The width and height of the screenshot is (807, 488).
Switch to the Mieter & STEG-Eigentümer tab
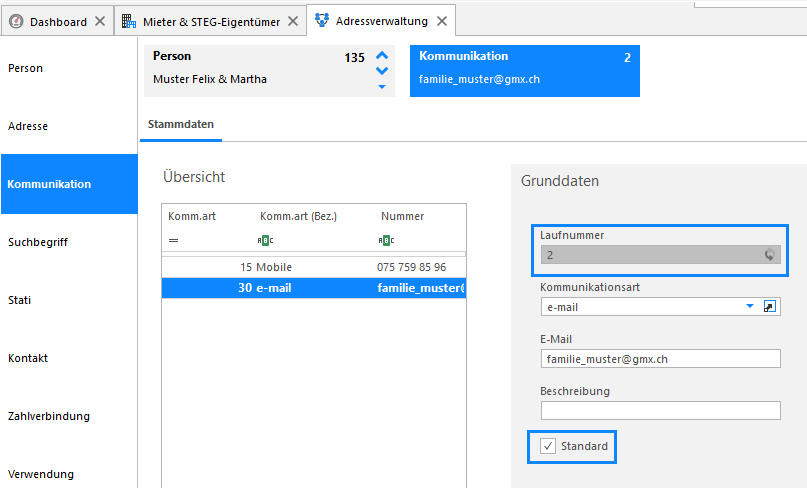coord(210,22)
